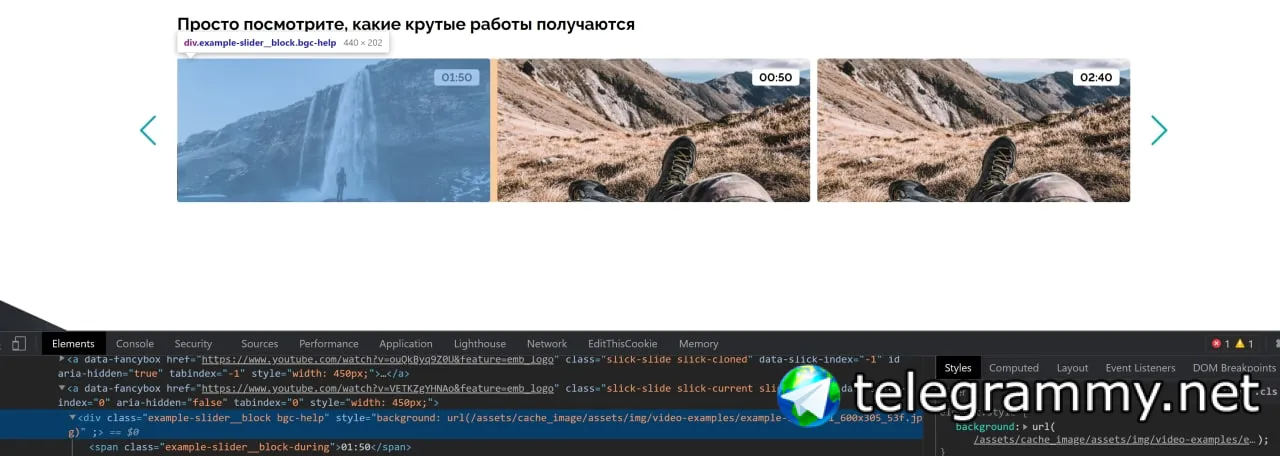The height and width of the screenshot is (456, 1280).
Task: Switch to the Console tab
Action: [135, 344]
